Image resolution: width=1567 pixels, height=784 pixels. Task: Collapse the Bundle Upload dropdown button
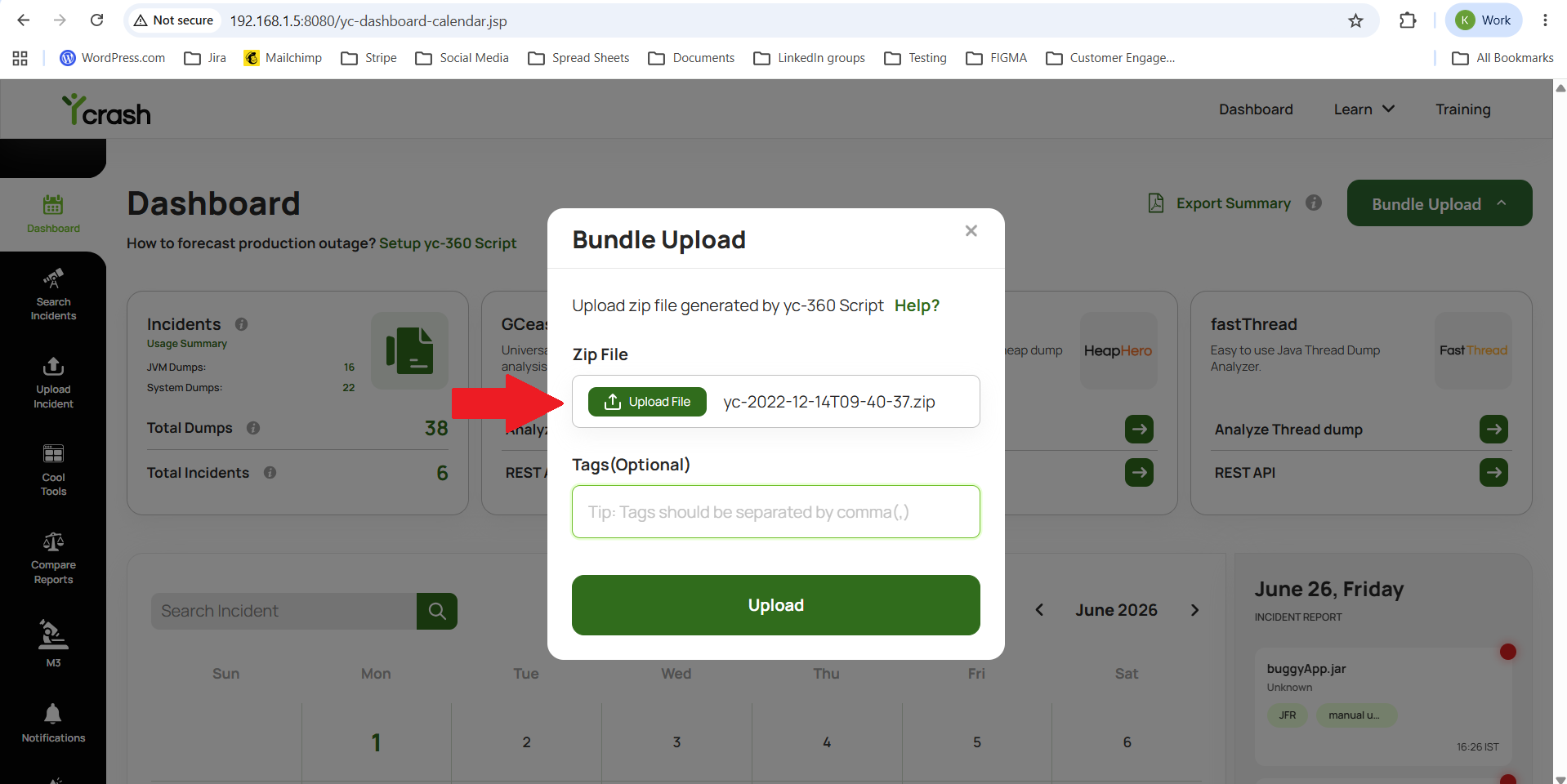[1440, 203]
